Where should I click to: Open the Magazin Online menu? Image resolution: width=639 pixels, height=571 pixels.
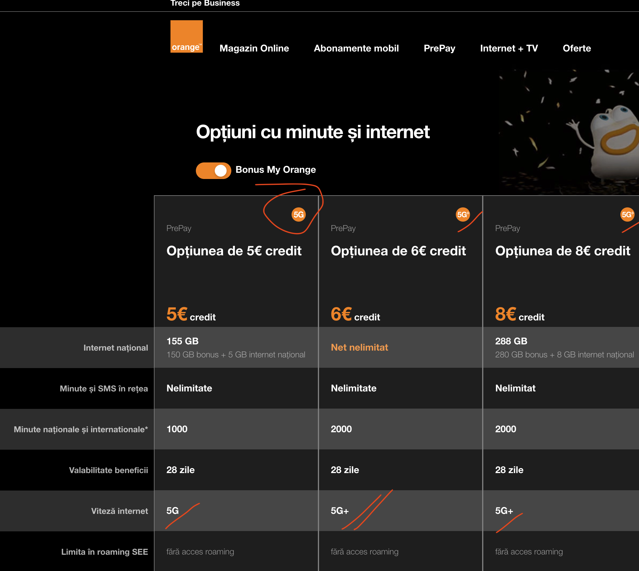(254, 49)
